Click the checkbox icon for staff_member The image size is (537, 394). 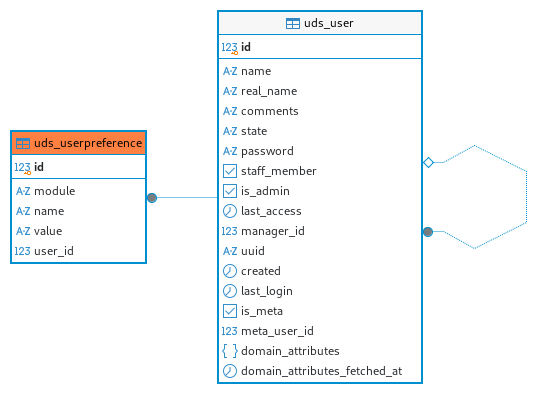tap(230, 171)
